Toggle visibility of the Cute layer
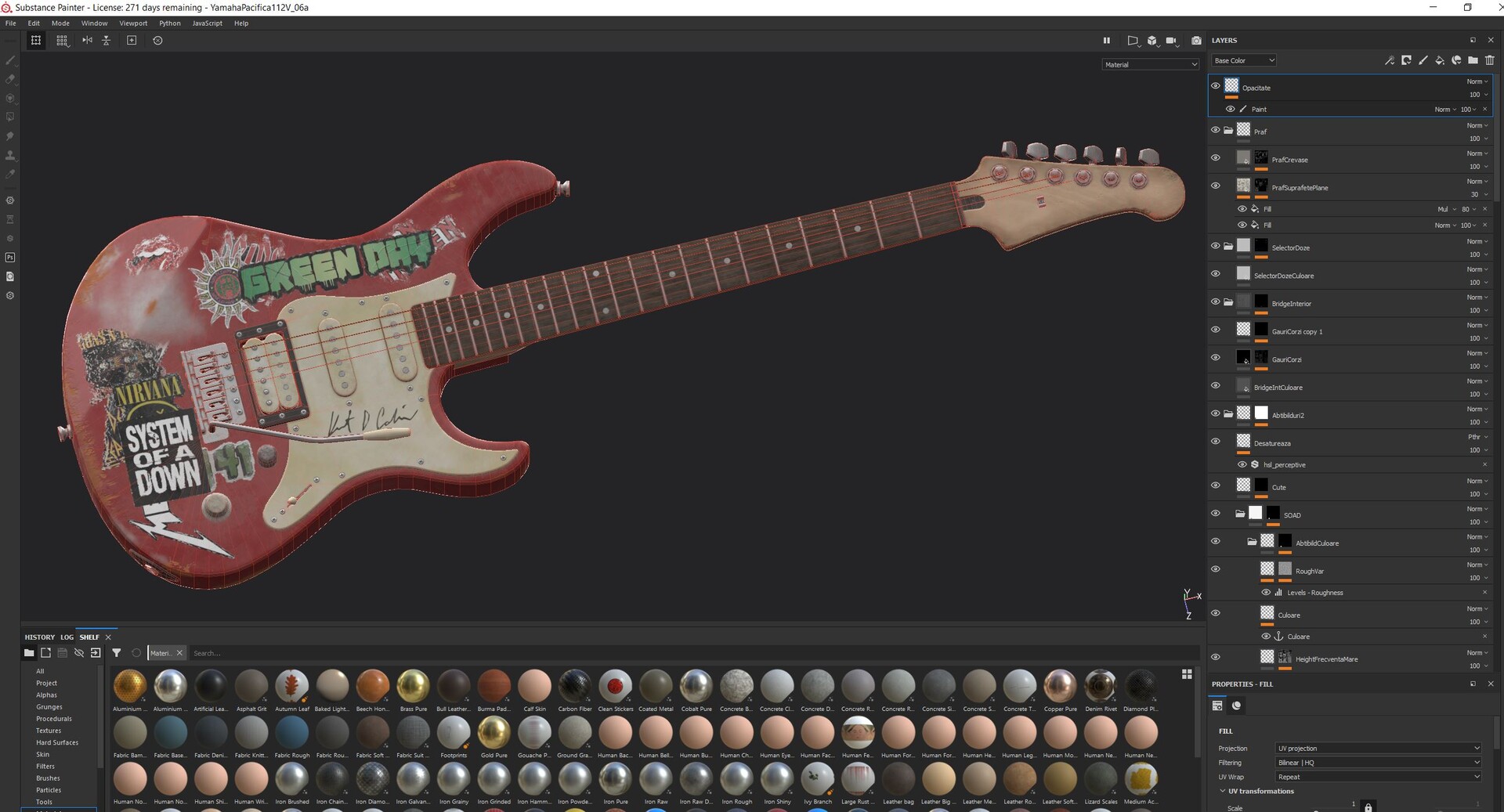Viewport: 1504px width, 812px height. (x=1215, y=485)
